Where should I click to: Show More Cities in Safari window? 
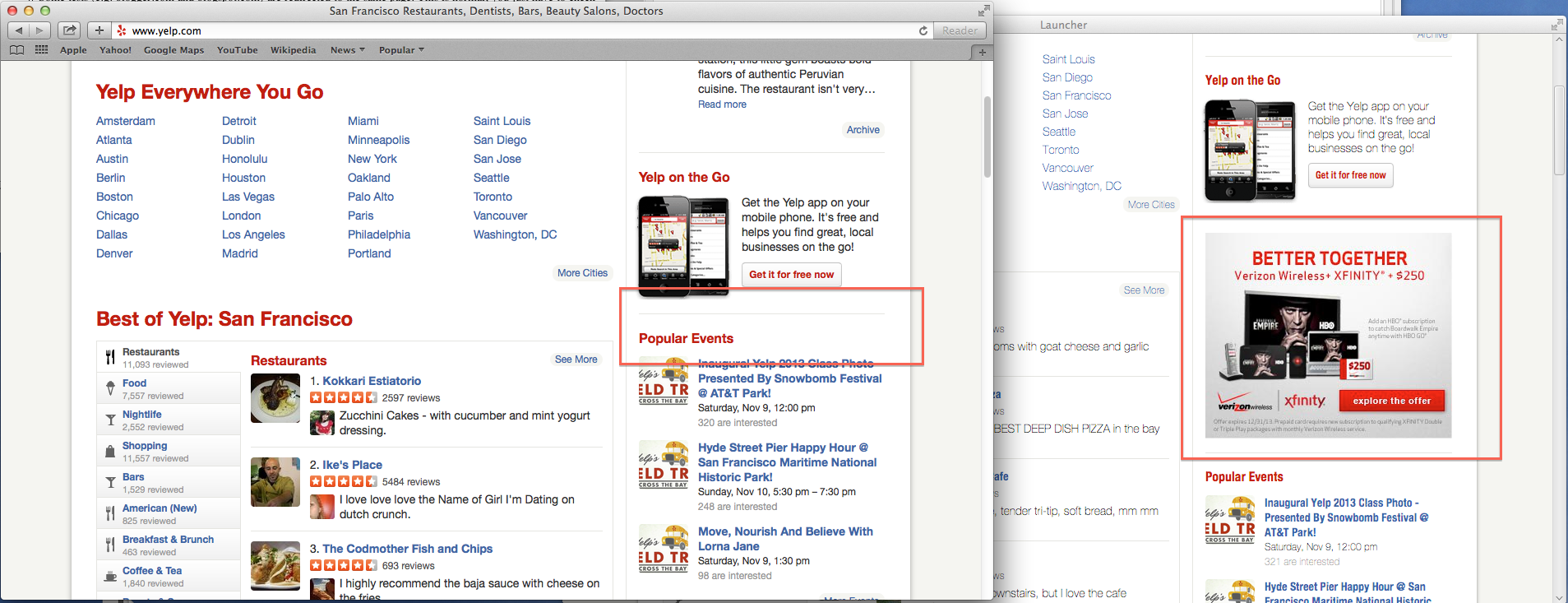[x=582, y=273]
